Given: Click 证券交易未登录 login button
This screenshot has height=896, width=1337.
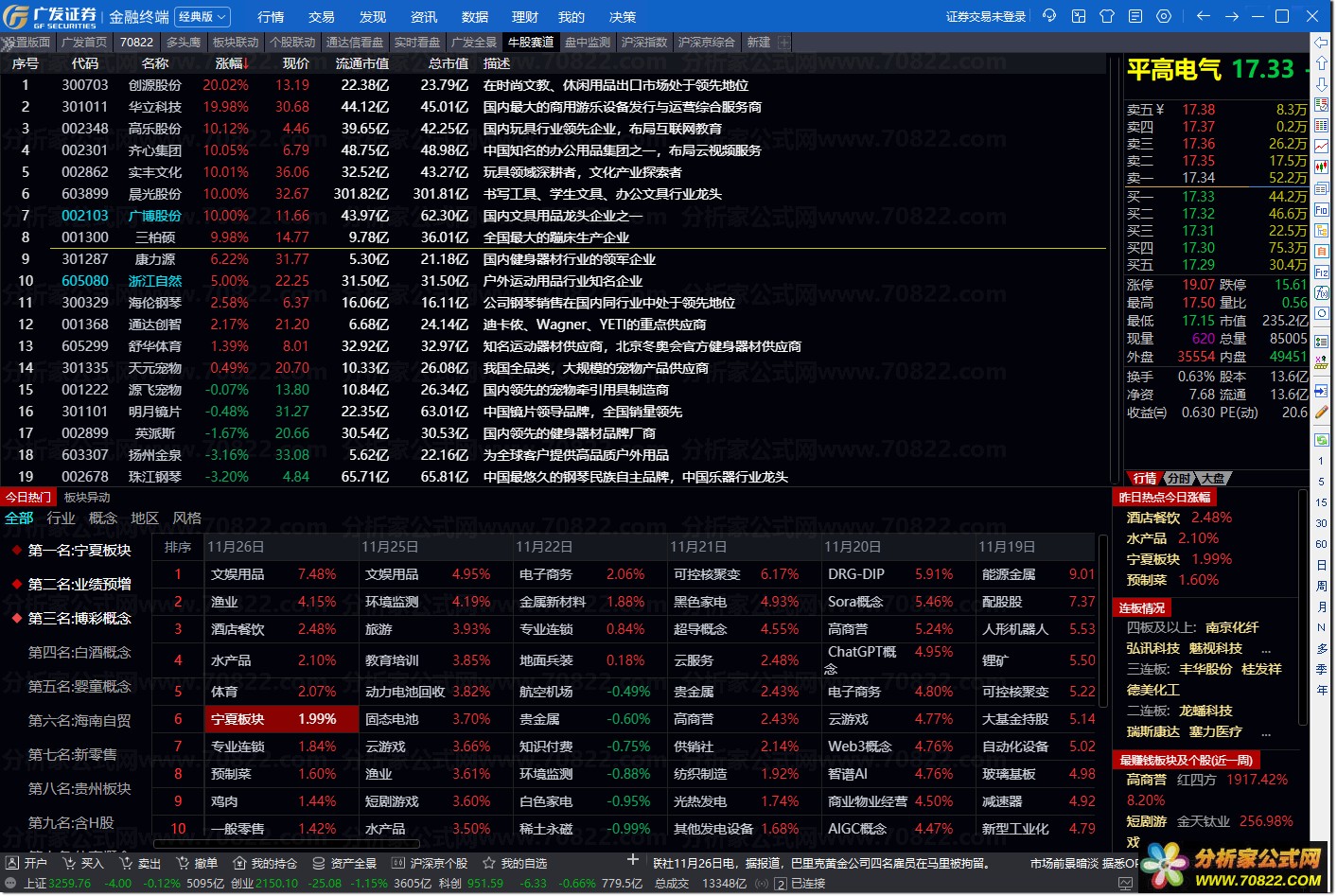Looking at the screenshot, I should click(x=986, y=17).
